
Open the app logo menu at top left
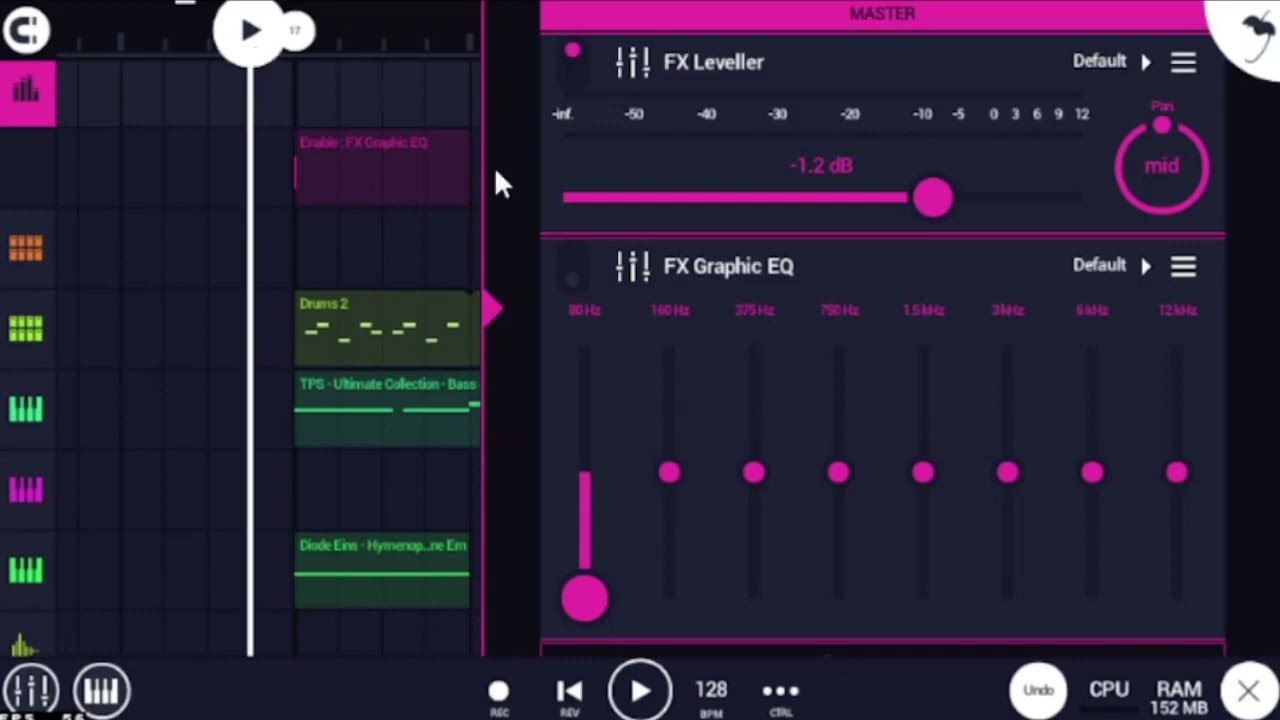tap(25, 30)
